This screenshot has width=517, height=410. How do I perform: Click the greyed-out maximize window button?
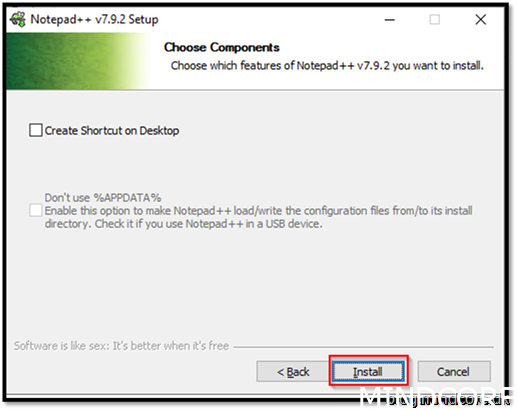434,20
